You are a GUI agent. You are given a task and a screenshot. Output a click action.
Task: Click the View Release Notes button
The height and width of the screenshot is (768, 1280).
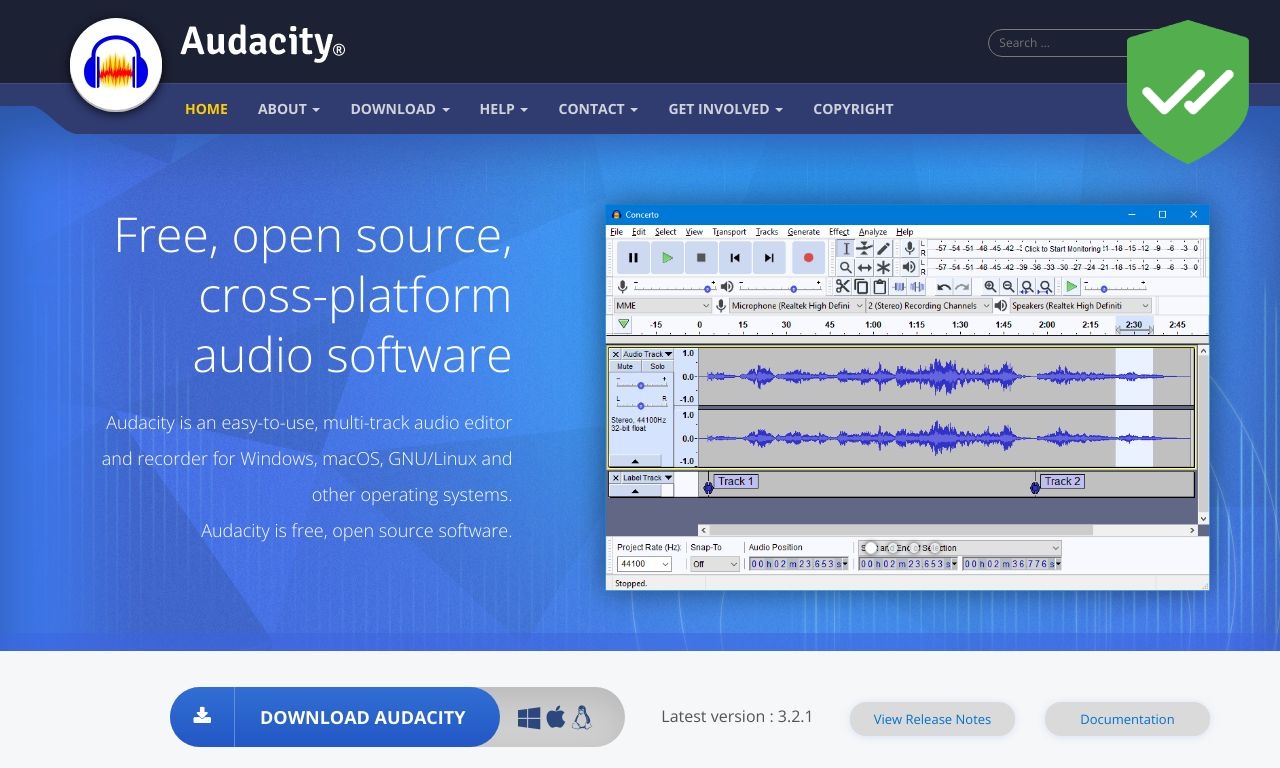coord(932,719)
